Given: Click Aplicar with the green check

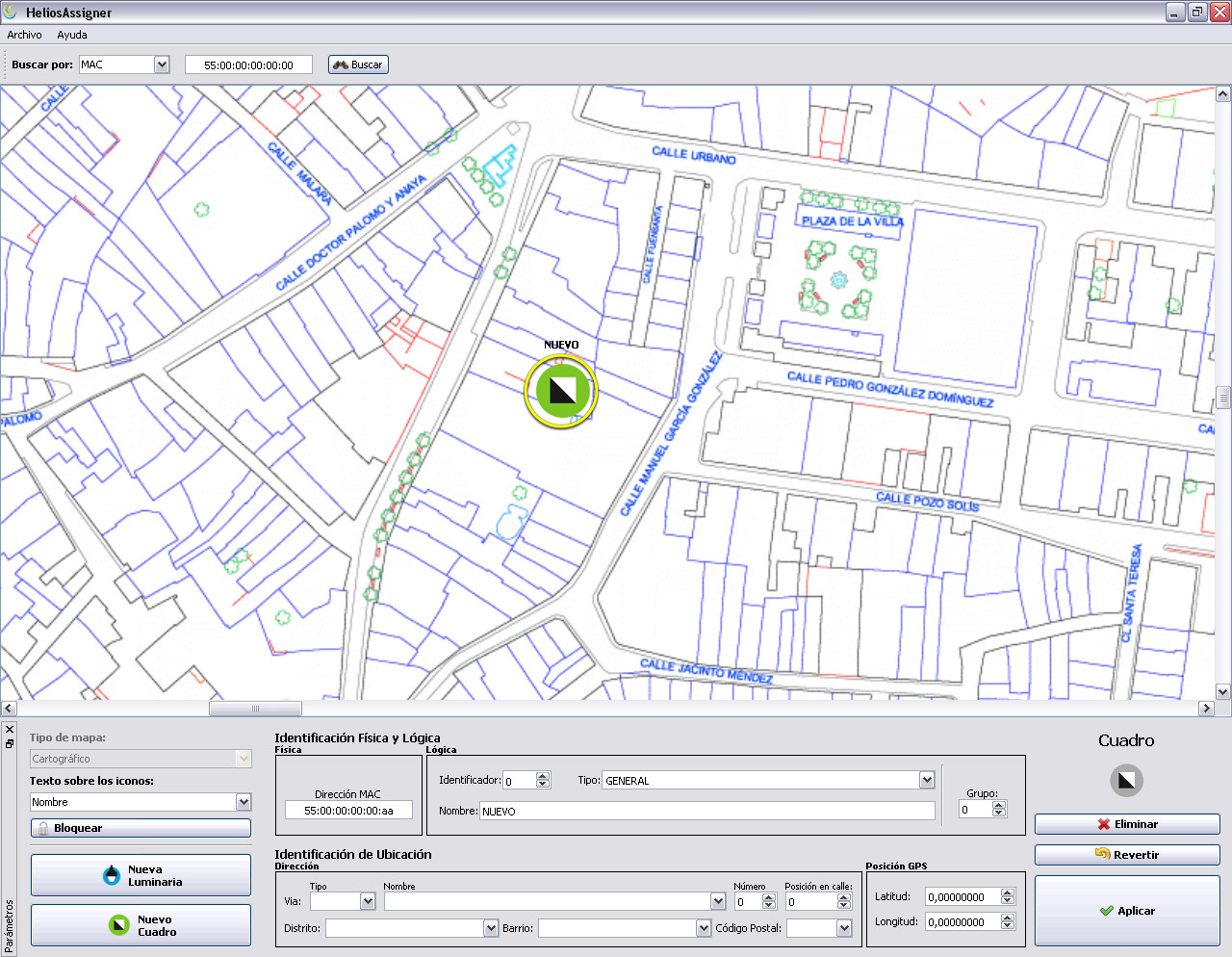Looking at the screenshot, I should coord(1127,911).
